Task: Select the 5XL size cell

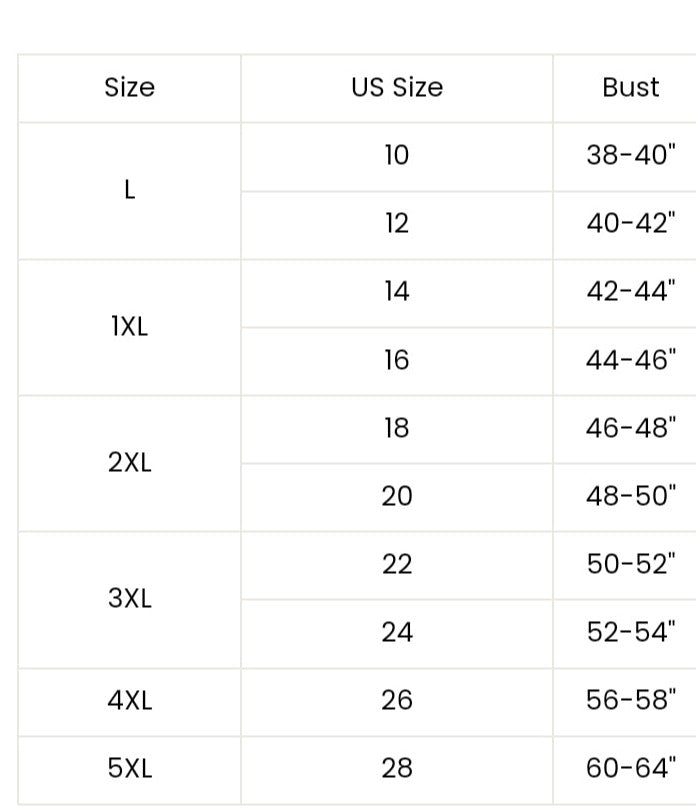Action: (x=129, y=768)
